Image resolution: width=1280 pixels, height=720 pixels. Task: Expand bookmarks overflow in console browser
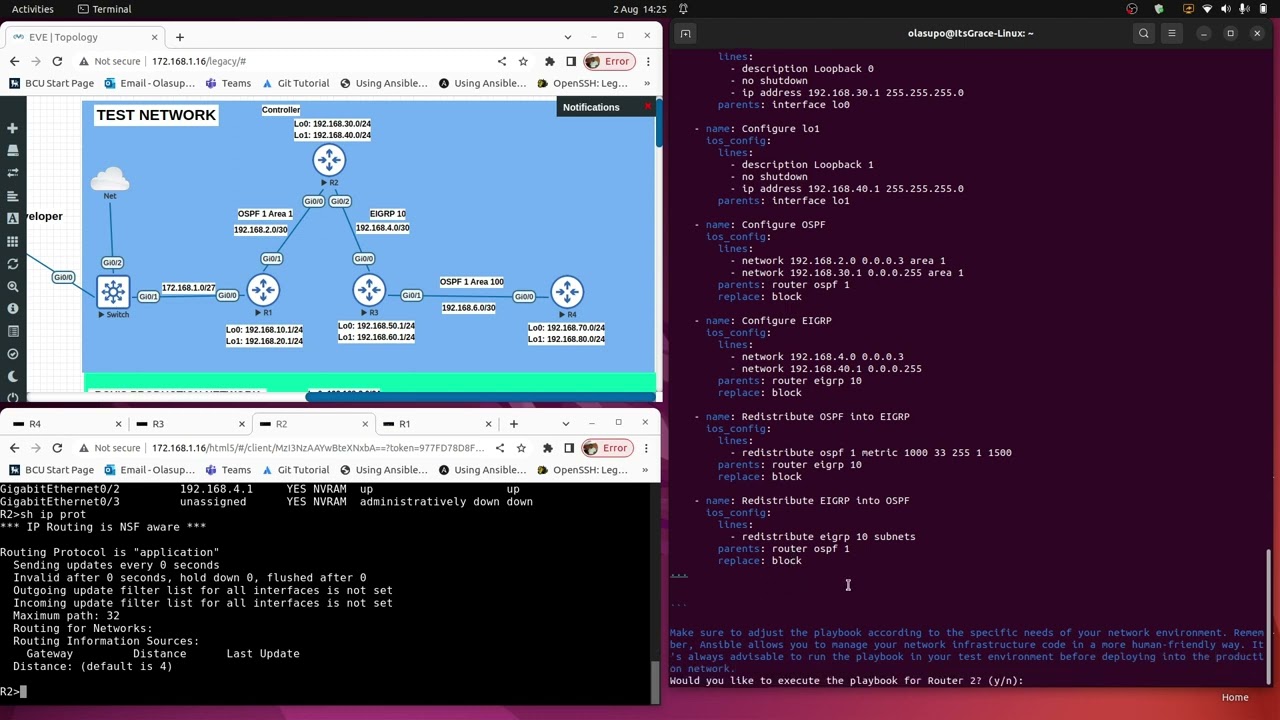click(645, 470)
